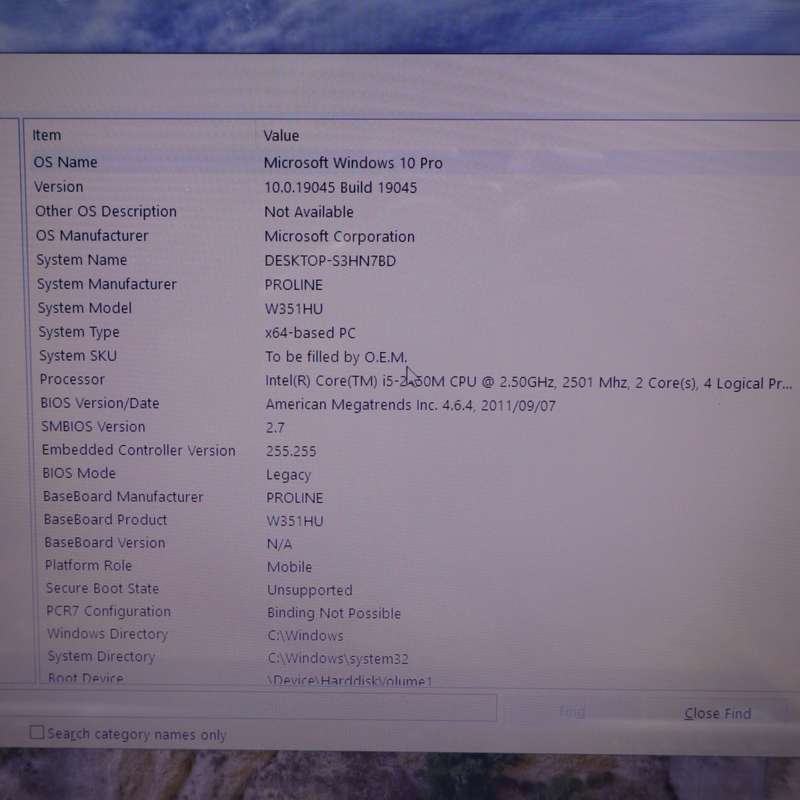Select the System Name row

pyautogui.click(x=82, y=260)
